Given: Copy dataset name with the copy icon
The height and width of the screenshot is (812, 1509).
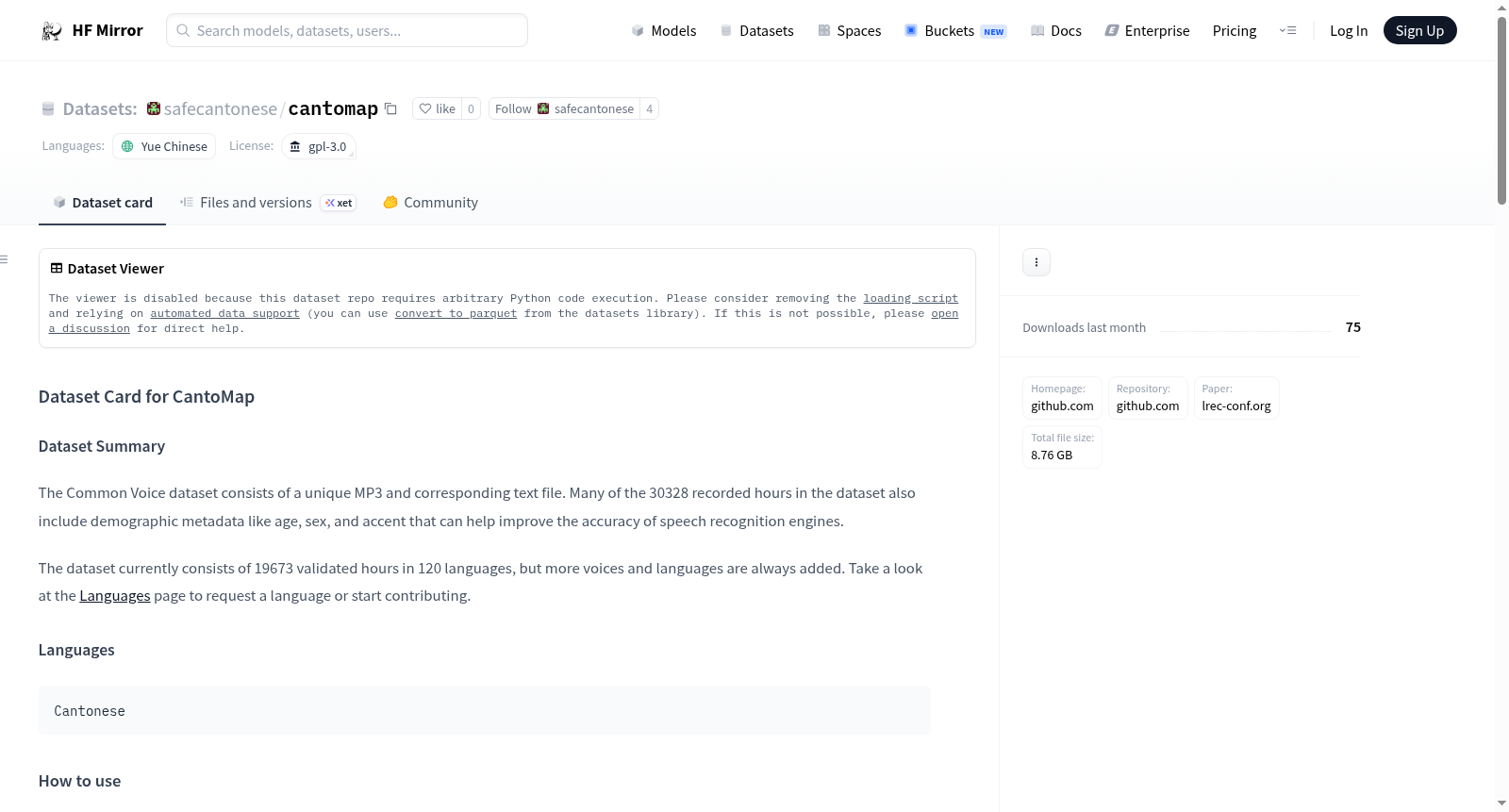Looking at the screenshot, I should (x=390, y=108).
